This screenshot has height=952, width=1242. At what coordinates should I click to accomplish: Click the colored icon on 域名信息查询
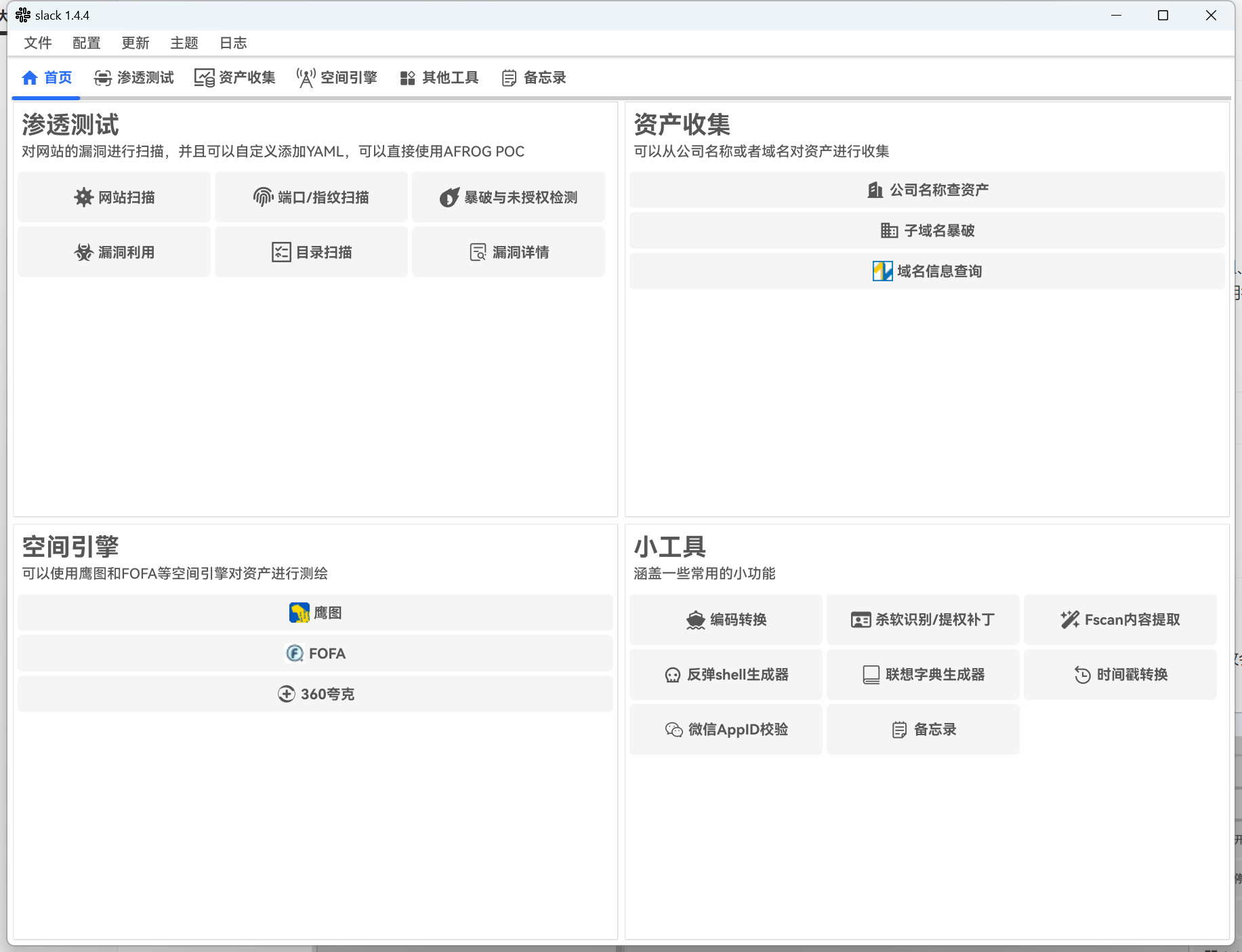coord(883,271)
